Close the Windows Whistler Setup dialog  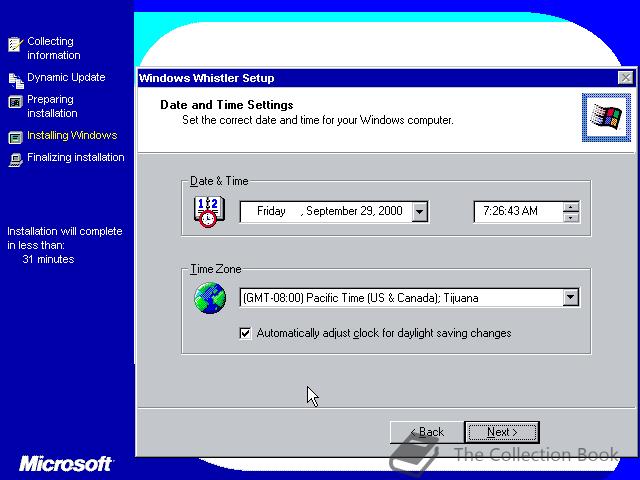tap(625, 78)
